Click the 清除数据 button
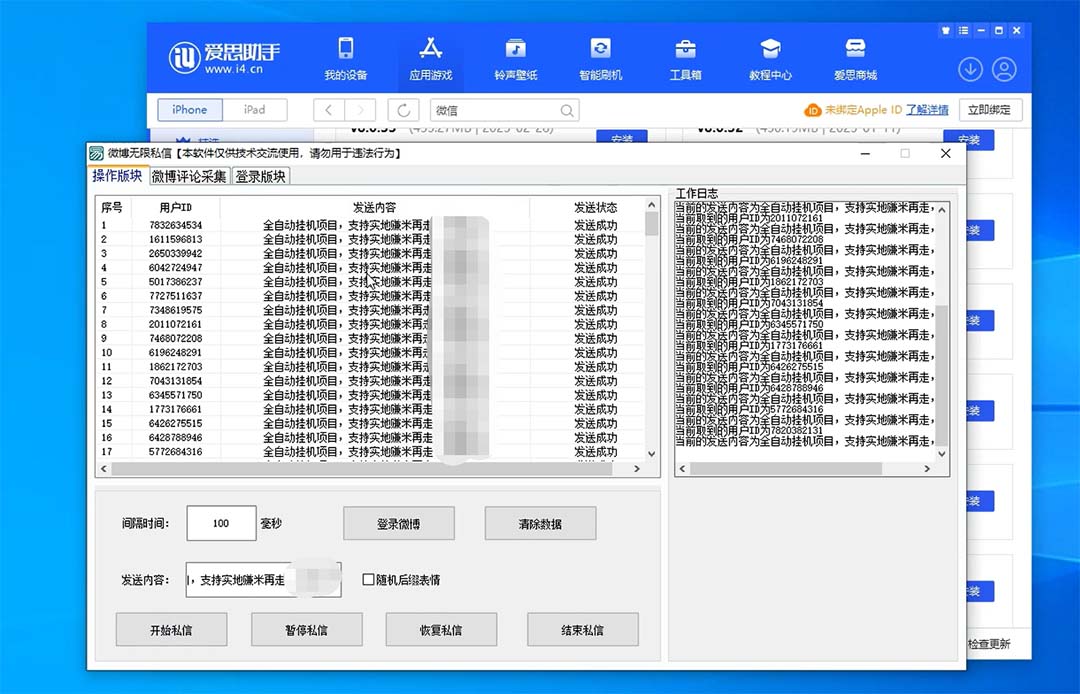1080x694 pixels. 540,523
